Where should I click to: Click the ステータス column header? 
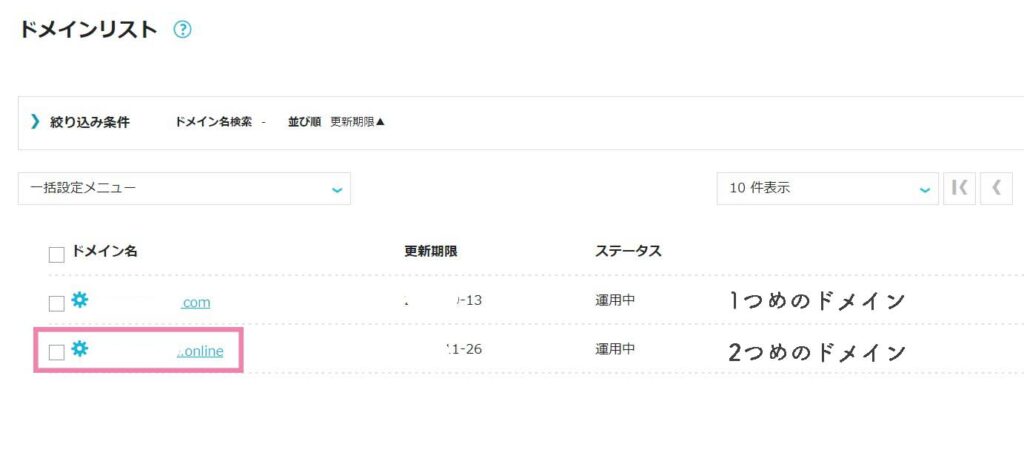628,251
